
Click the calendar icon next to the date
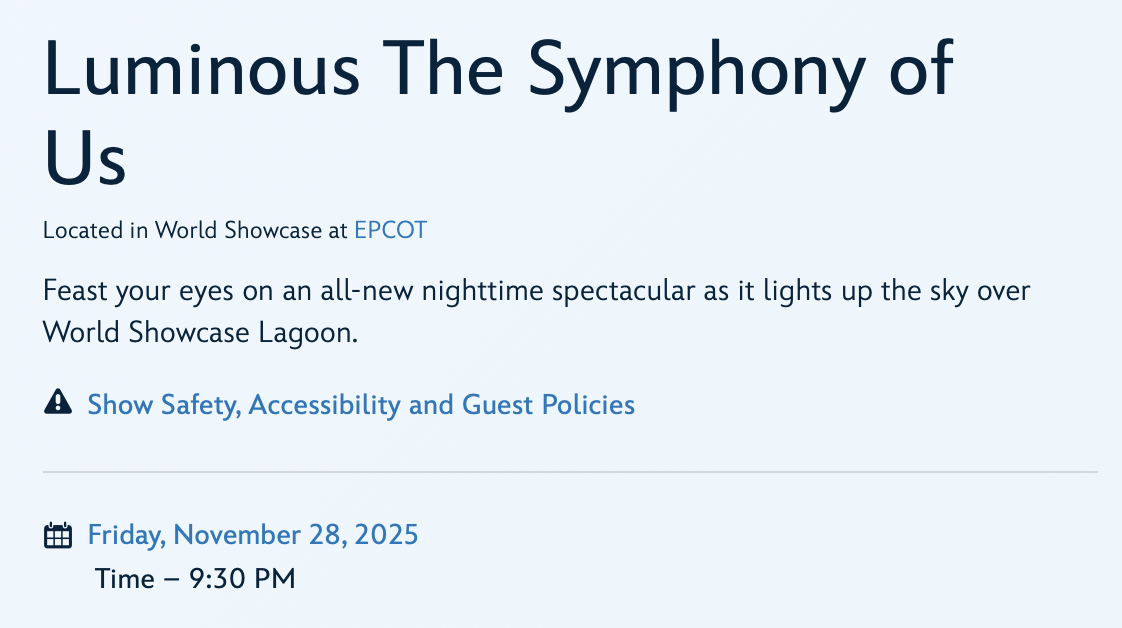tap(59, 536)
